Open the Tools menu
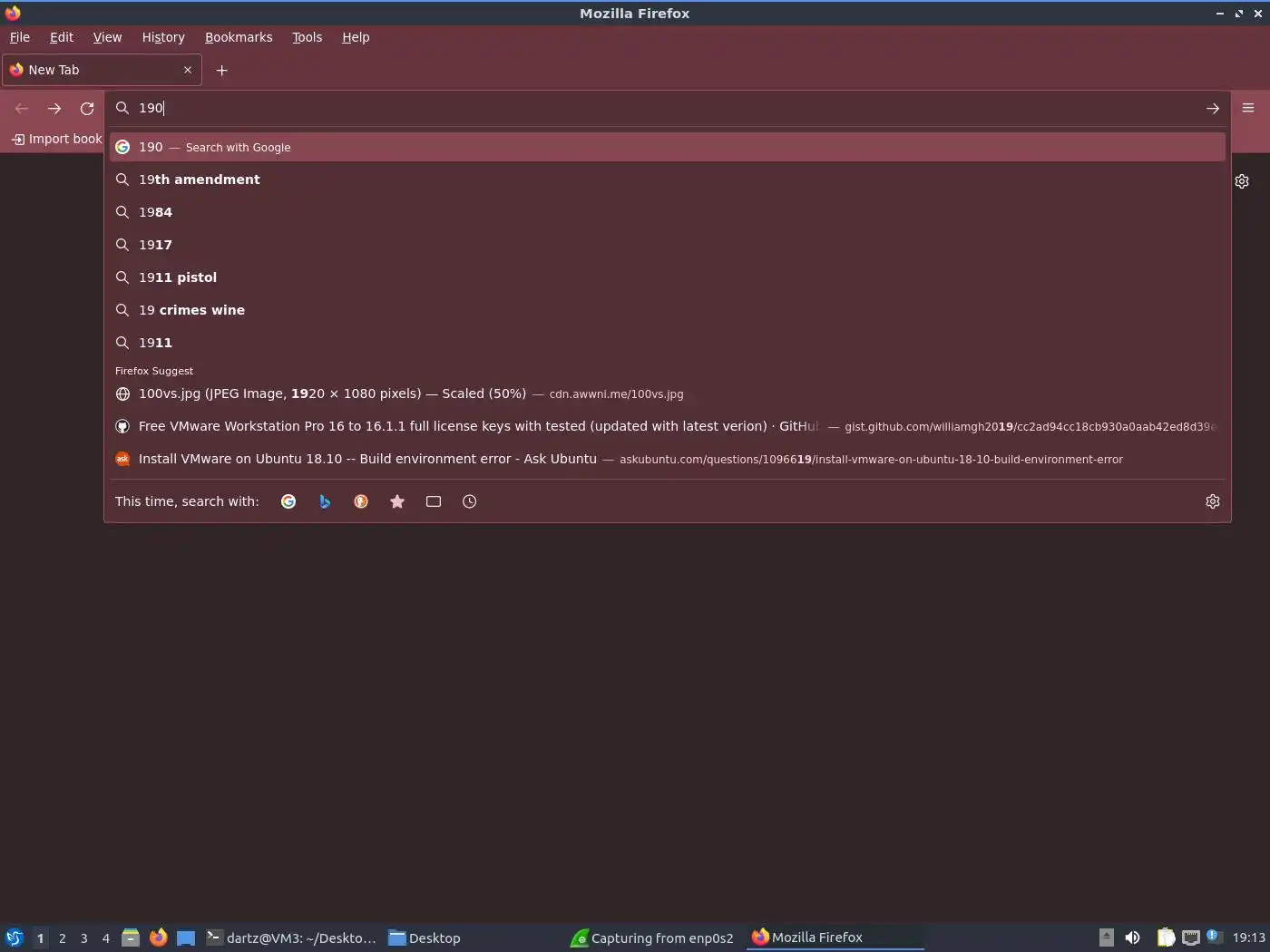1270x952 pixels. click(307, 37)
